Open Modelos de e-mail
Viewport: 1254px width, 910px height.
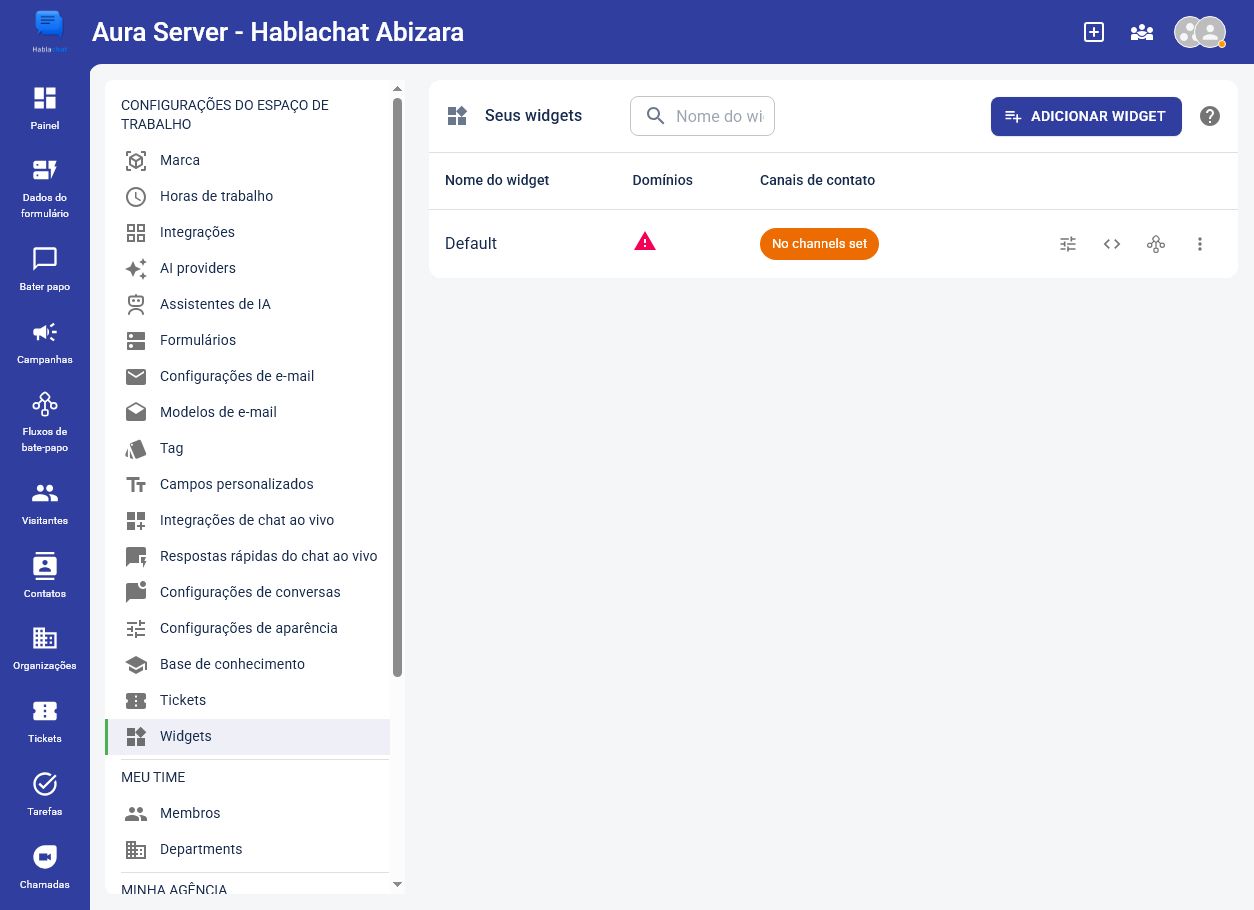coord(248,412)
